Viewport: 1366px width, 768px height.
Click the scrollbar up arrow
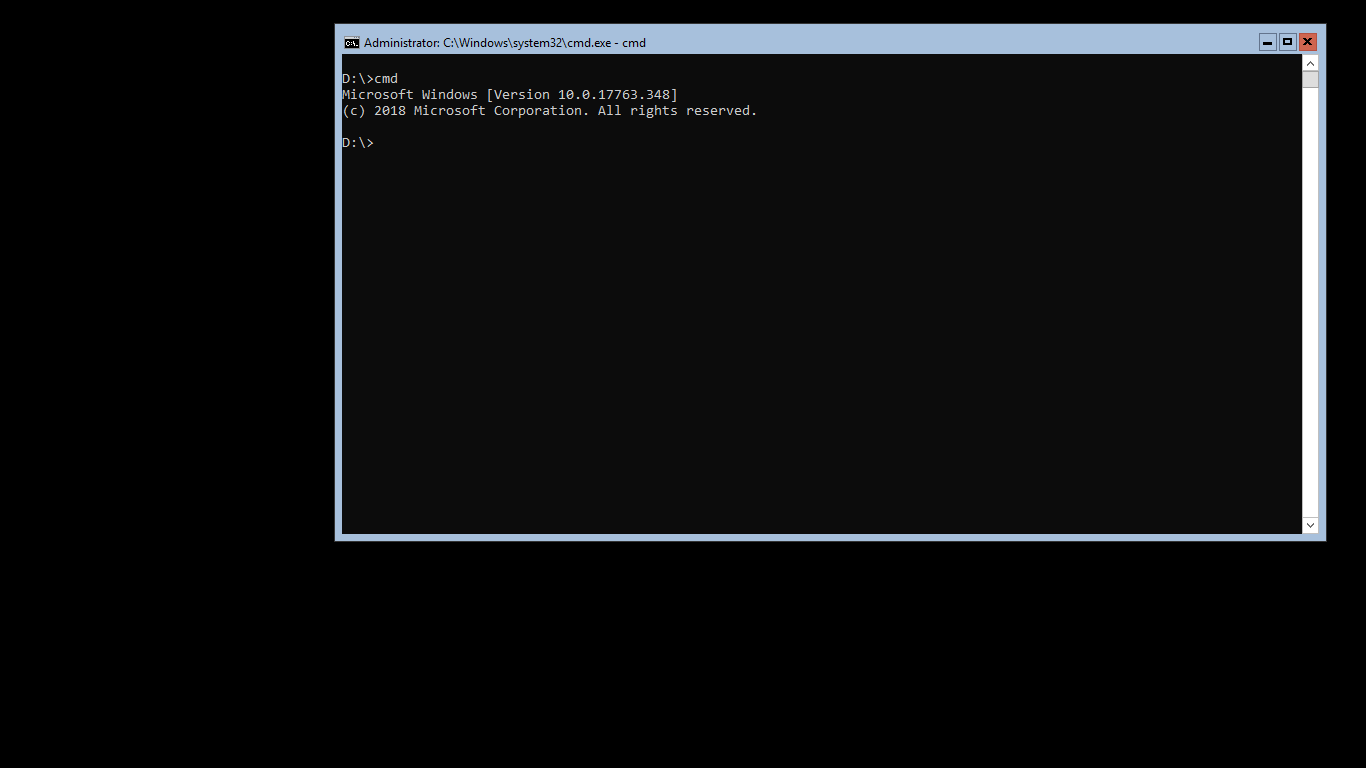(1310, 63)
